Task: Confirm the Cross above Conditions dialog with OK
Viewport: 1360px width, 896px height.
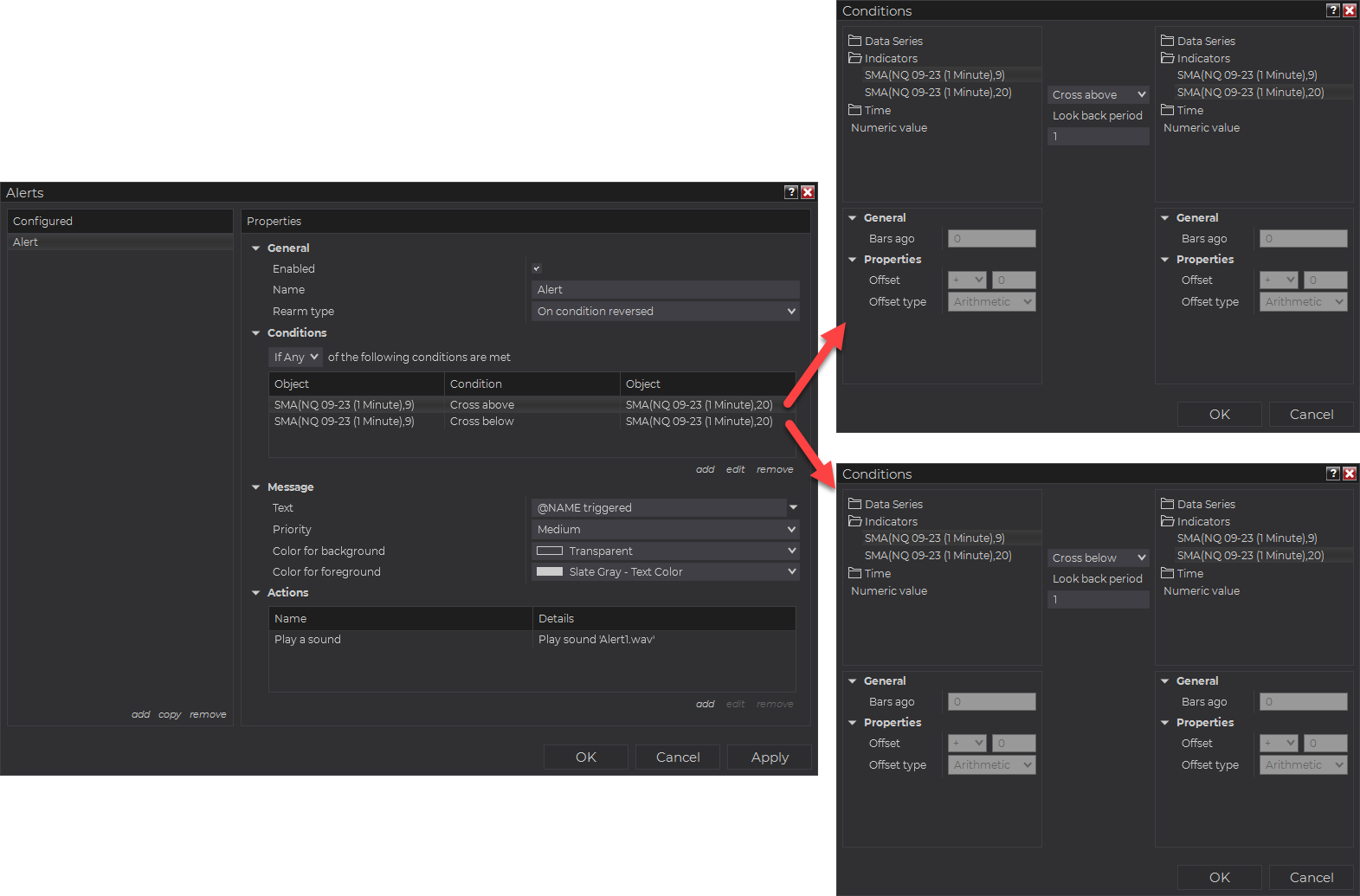Action: [1220, 414]
